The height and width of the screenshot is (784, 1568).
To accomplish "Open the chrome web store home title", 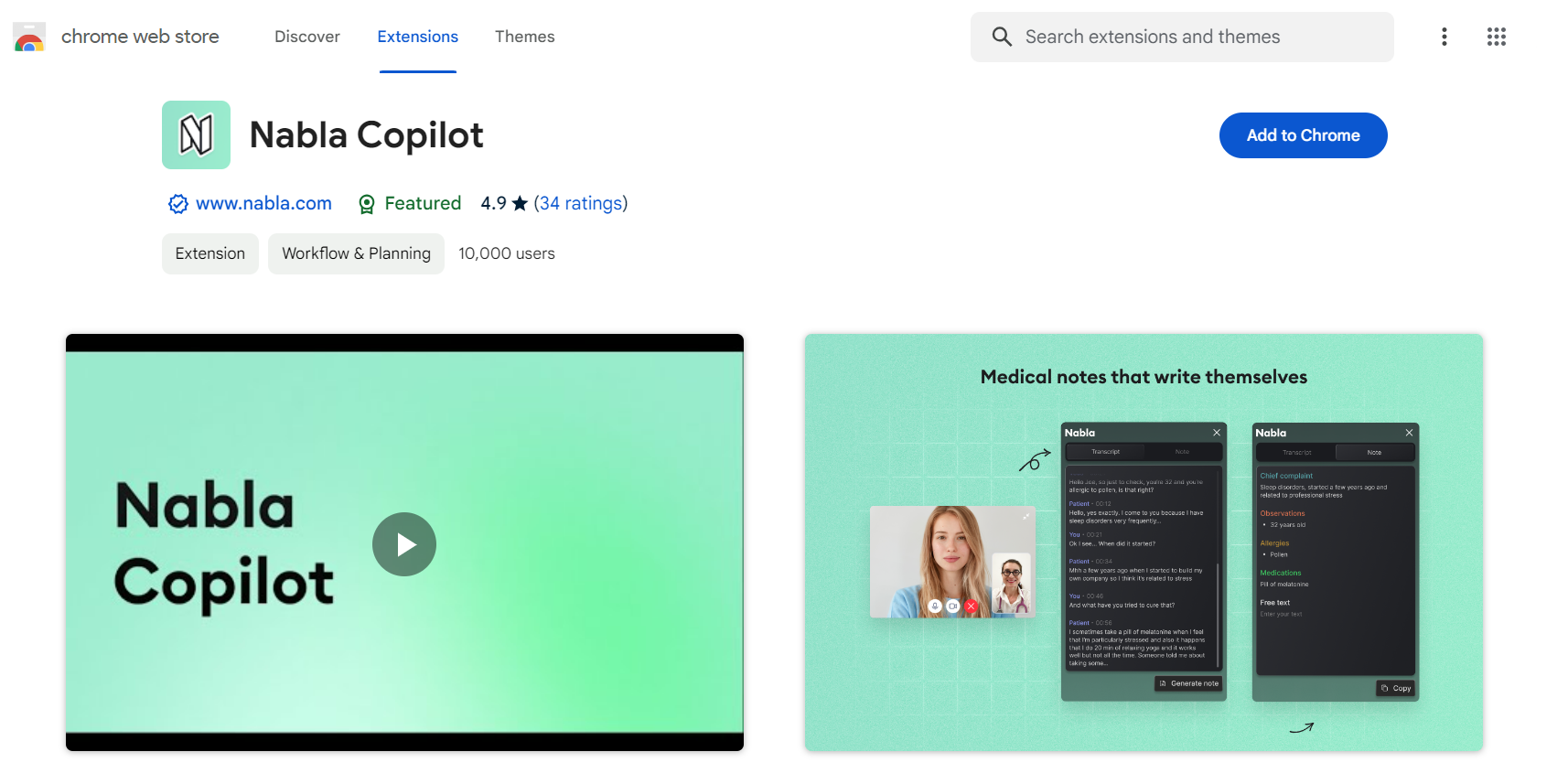I will point(140,37).
